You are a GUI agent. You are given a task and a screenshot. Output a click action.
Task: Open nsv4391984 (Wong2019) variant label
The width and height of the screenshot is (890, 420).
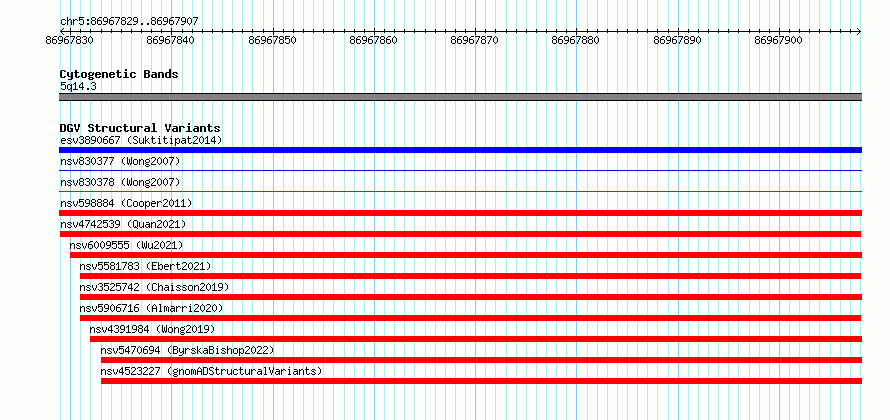(152, 329)
